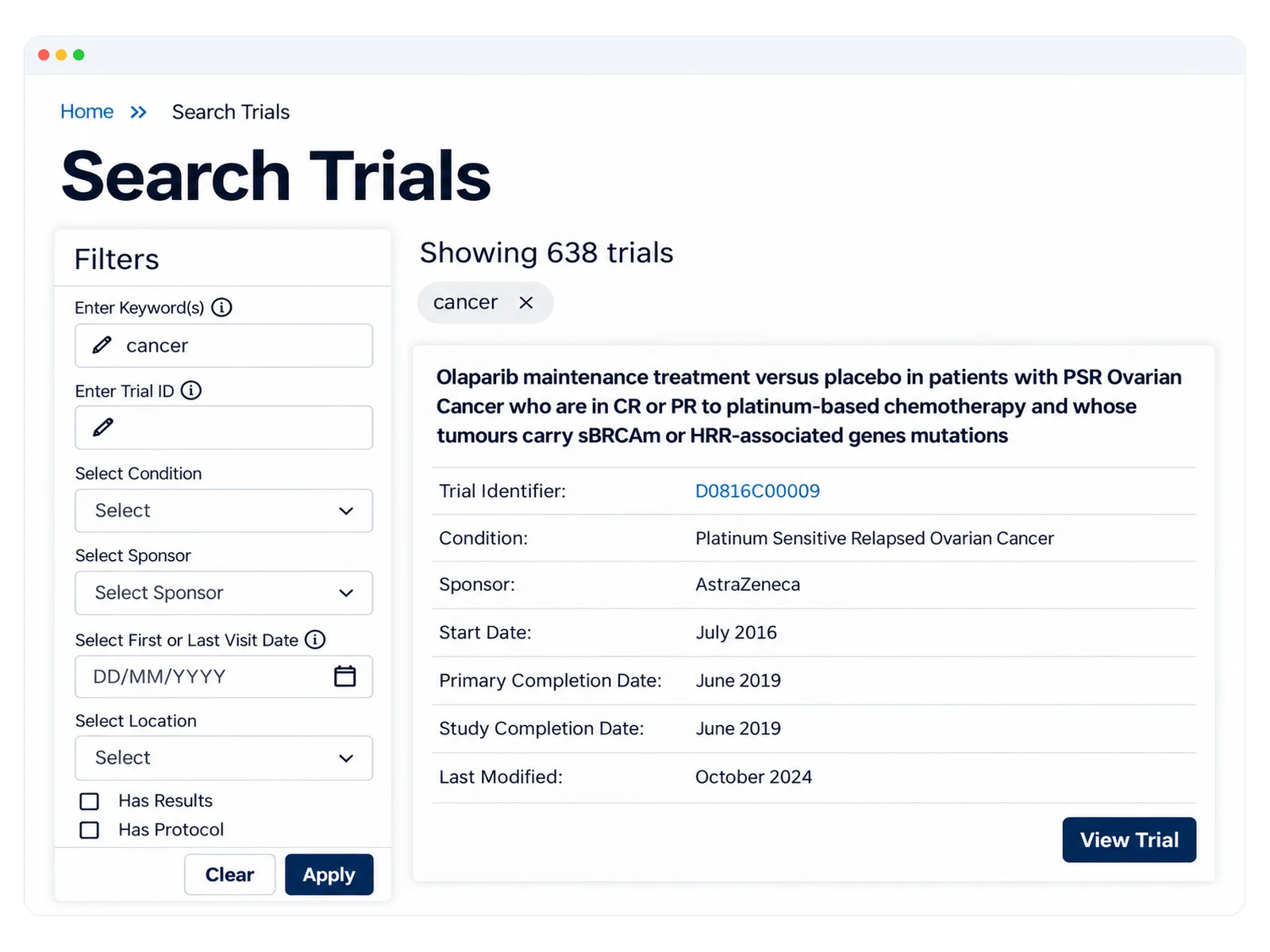This screenshot has height=952, width=1270.
Task: Click the Search Trials breadcrumb text
Action: tap(231, 112)
